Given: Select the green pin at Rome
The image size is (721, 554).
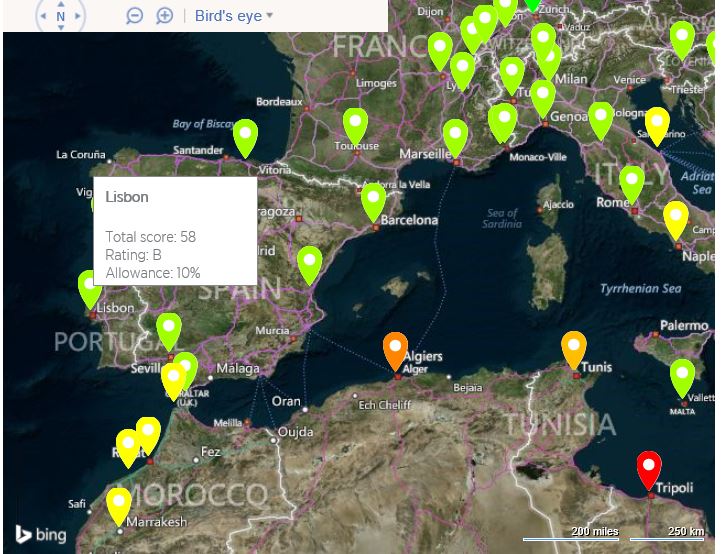Looking at the screenshot, I should [x=631, y=182].
